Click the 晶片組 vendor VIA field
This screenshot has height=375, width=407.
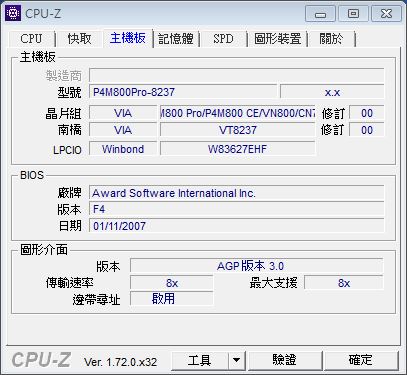point(123,113)
